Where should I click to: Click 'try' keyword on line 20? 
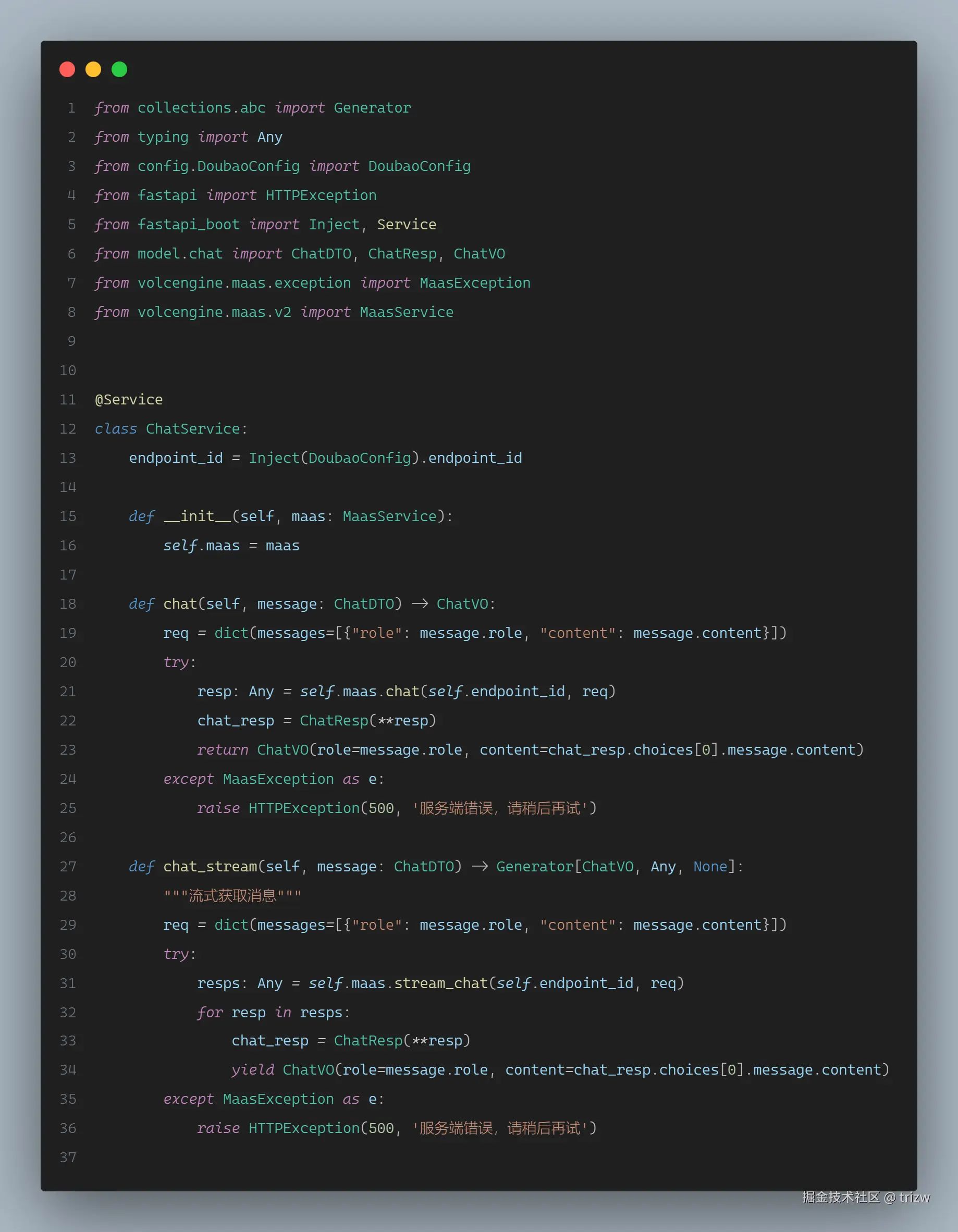point(176,662)
